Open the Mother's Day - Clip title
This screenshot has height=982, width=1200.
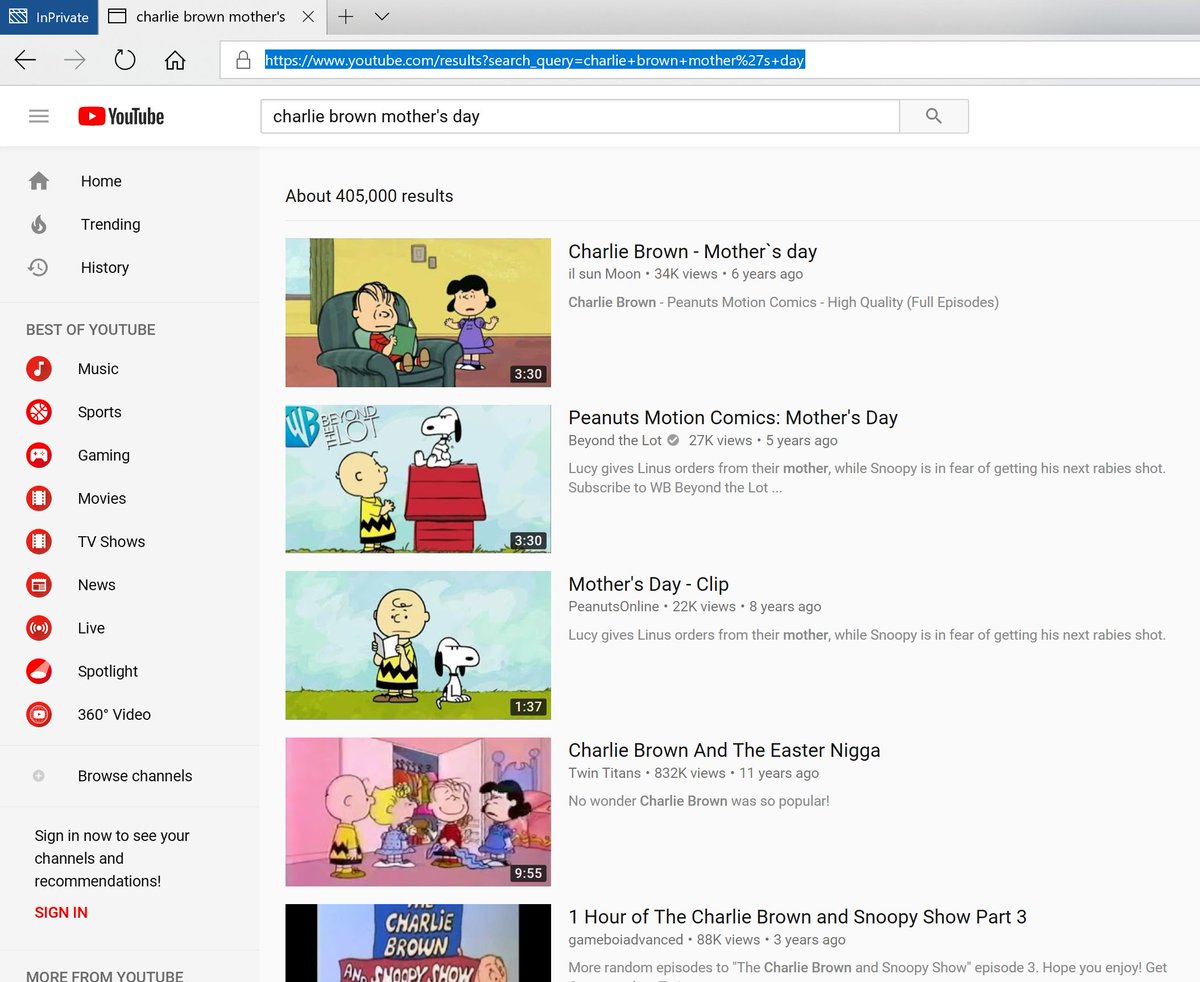click(x=648, y=584)
